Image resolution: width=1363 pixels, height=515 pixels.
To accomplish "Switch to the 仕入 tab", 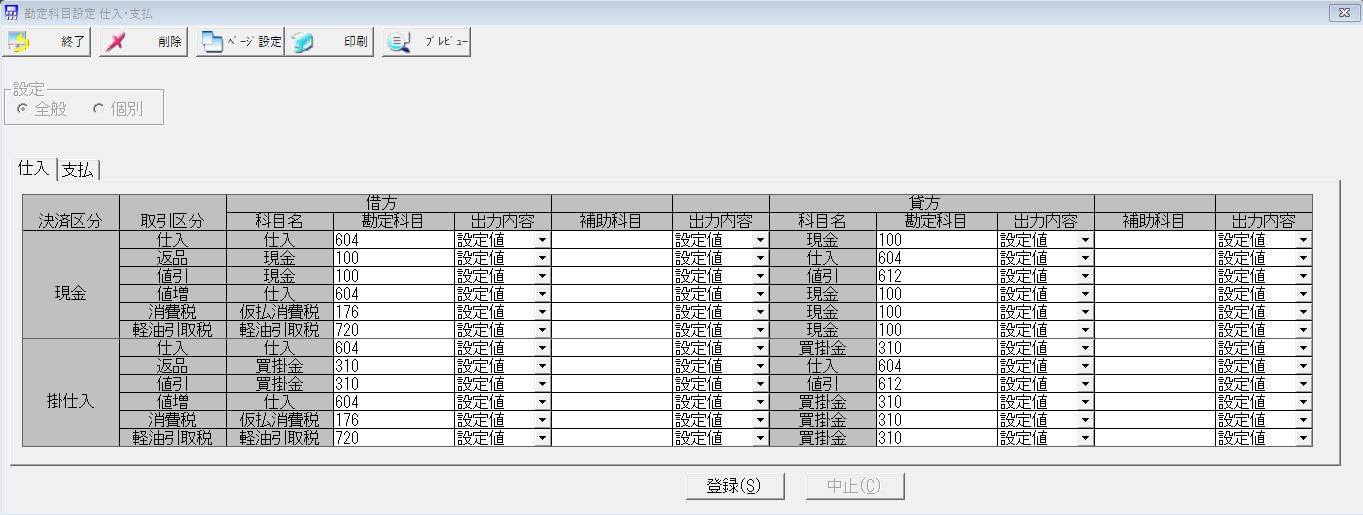I will point(33,168).
